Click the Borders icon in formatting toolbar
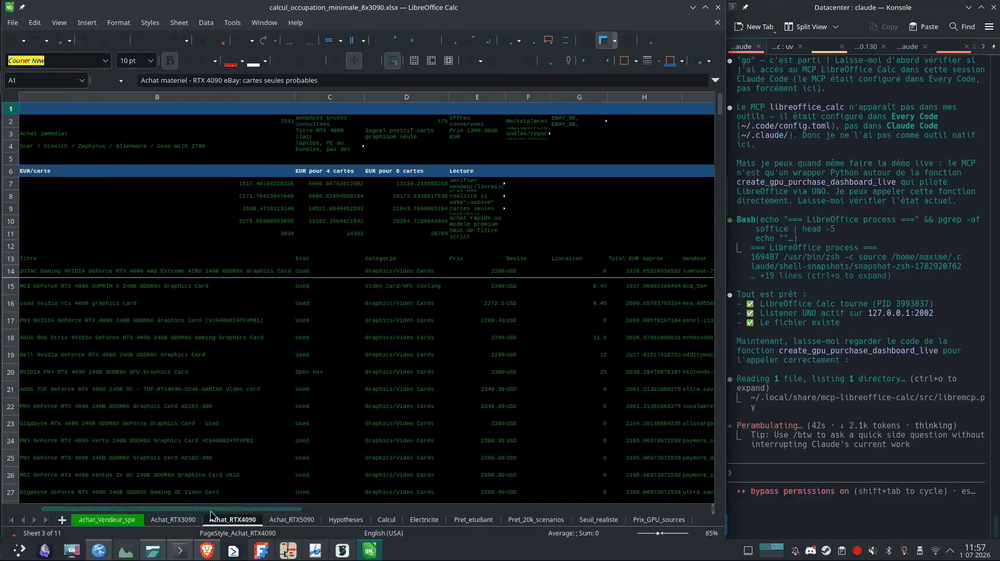This screenshot has width=1000, height=561. coord(624,61)
